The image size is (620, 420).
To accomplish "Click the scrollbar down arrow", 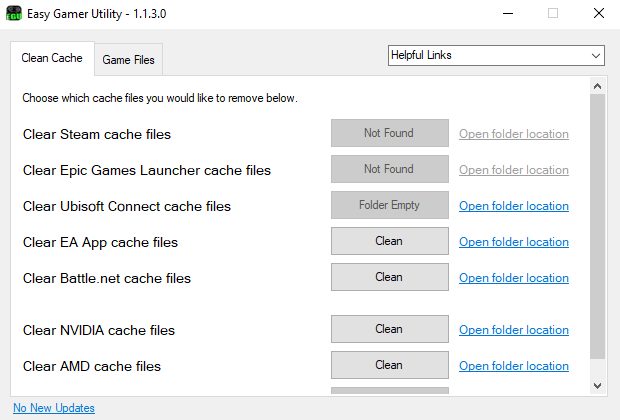I will point(597,385).
